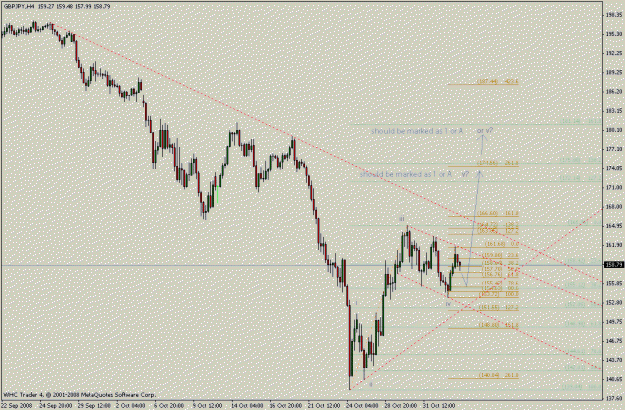625x410 pixels.
Task: Click the 28 Oct 20:00 time label
Action: 401,406
